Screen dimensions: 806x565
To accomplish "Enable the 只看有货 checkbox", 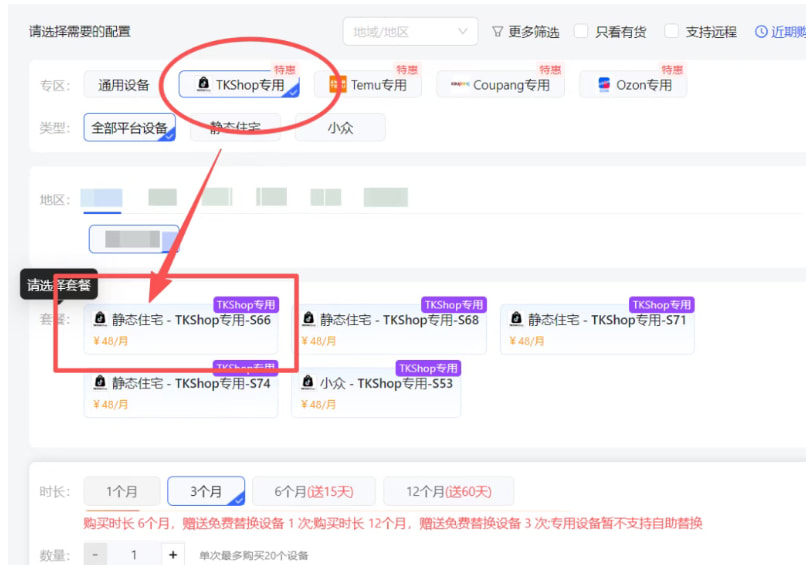I will [581, 31].
